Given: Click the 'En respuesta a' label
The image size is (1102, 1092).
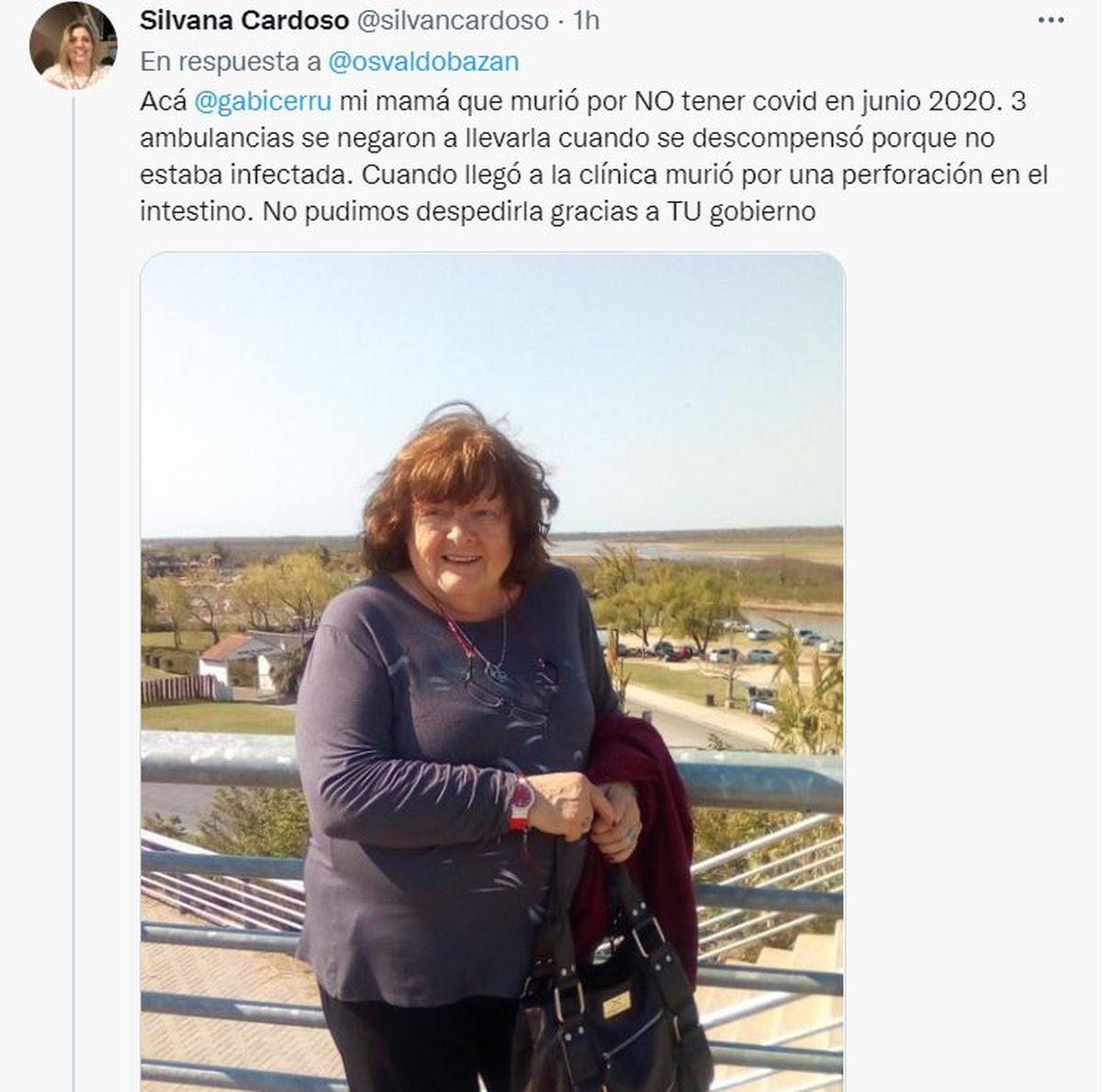Looking at the screenshot, I should point(231,62).
